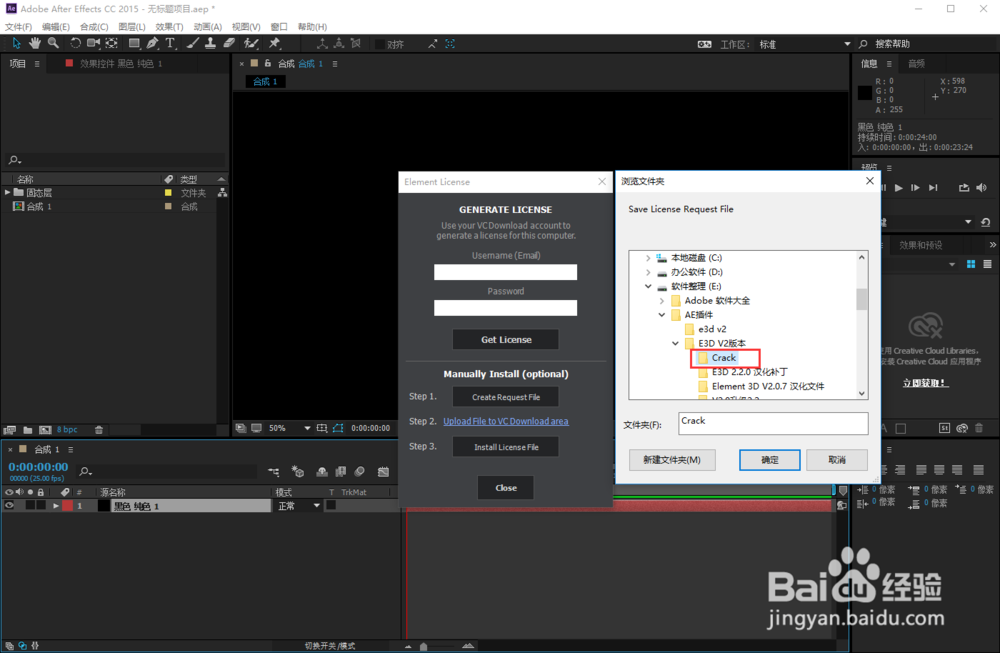The image size is (1000, 653).
Task: Click the Username (Email) input field
Action: (506, 272)
